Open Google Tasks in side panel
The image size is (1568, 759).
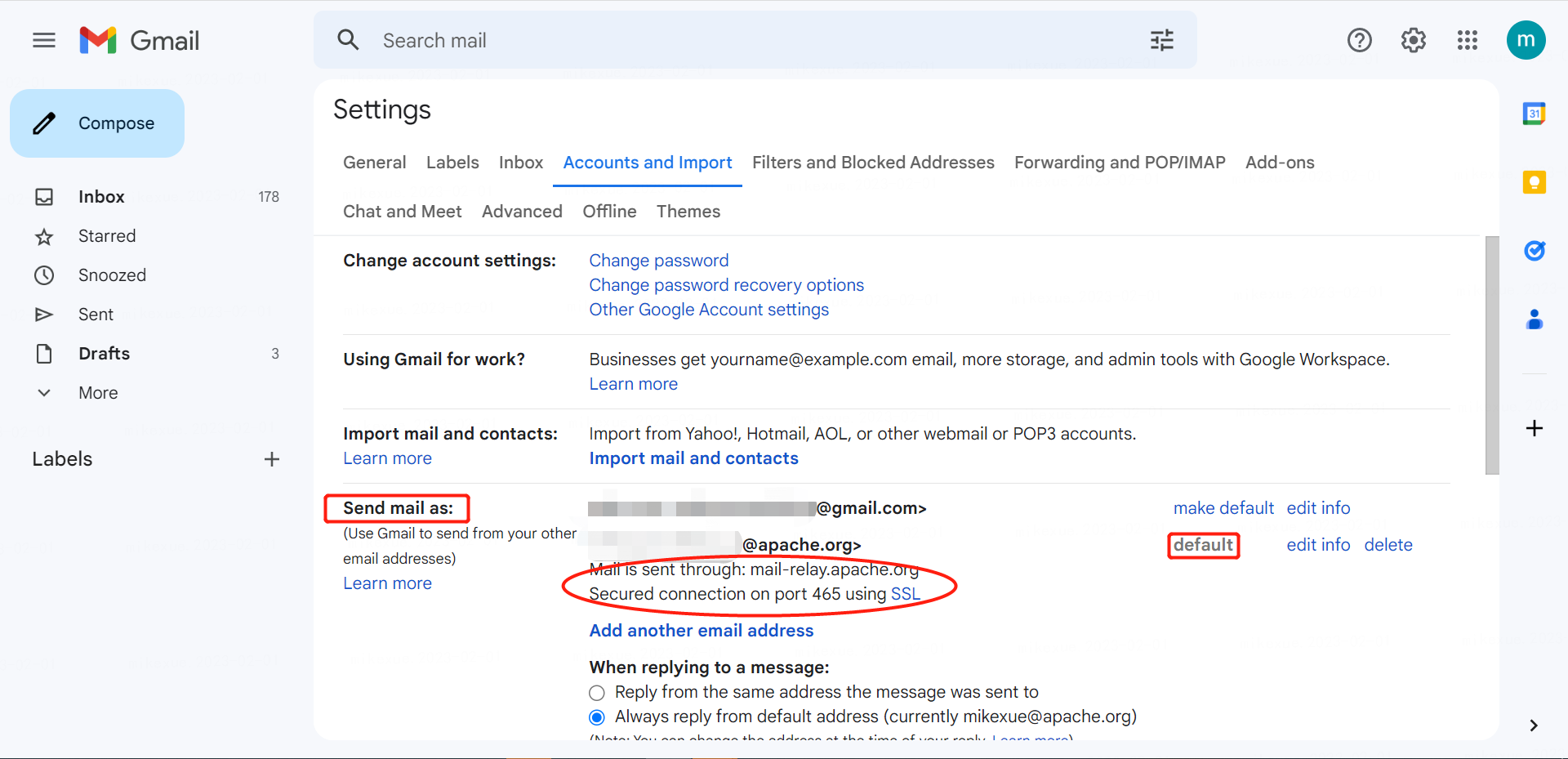pos(1534,251)
